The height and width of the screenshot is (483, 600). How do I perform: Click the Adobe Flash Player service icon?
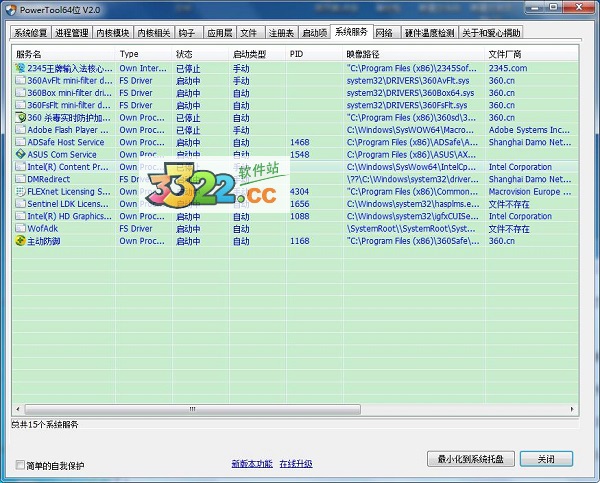(20, 130)
